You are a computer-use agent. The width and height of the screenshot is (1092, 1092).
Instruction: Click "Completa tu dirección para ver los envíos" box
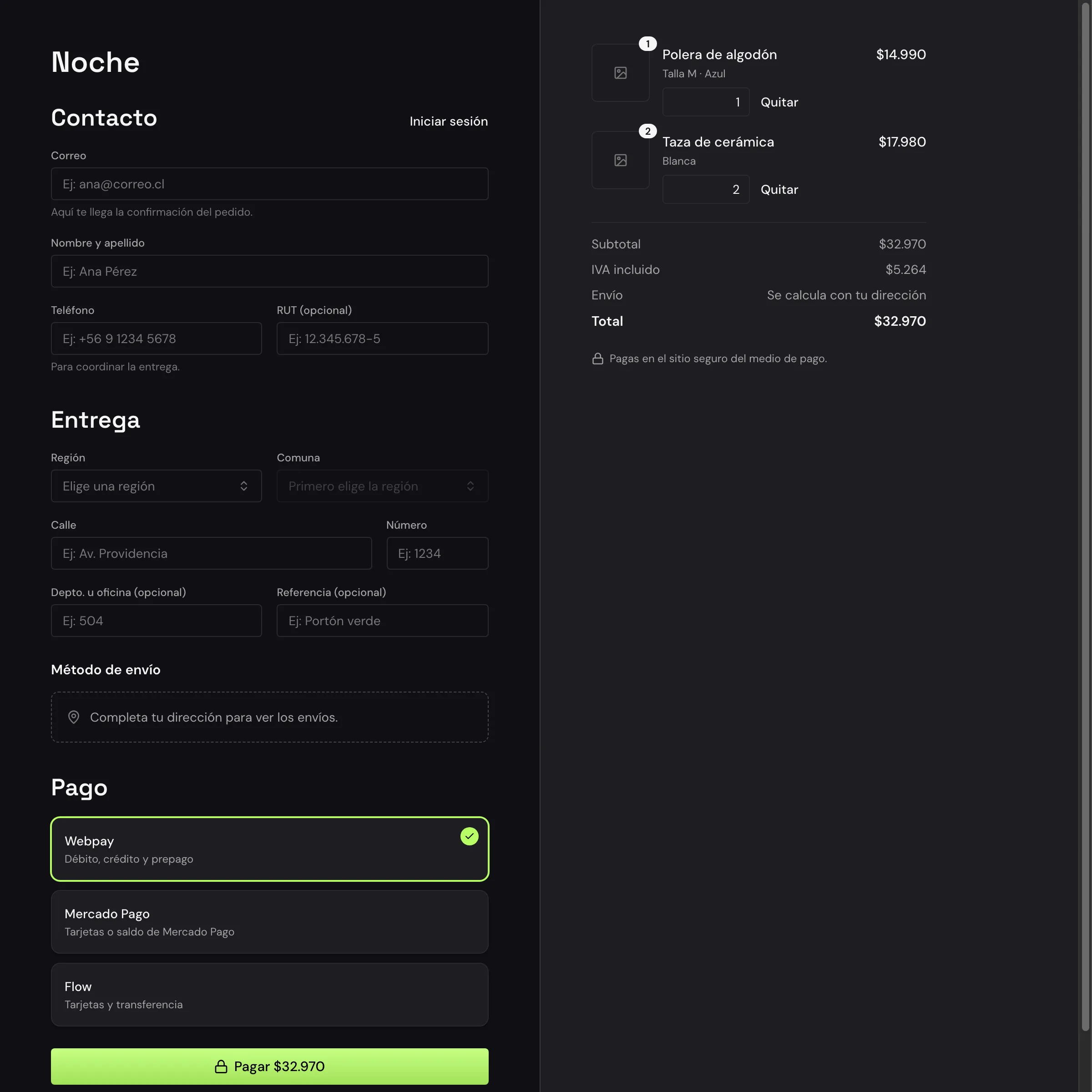point(270,717)
